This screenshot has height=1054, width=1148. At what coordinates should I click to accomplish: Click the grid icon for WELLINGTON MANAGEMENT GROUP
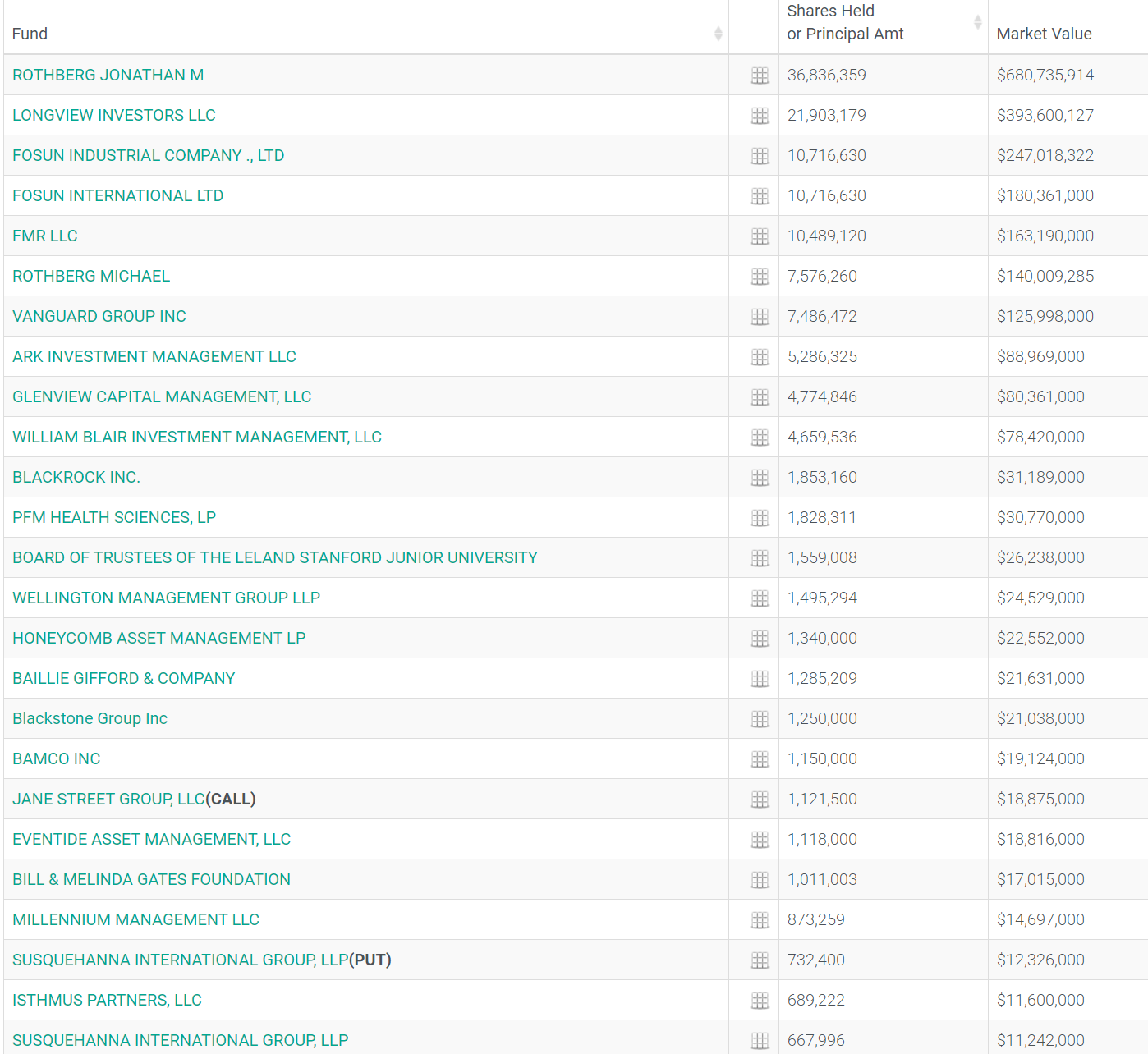click(760, 598)
